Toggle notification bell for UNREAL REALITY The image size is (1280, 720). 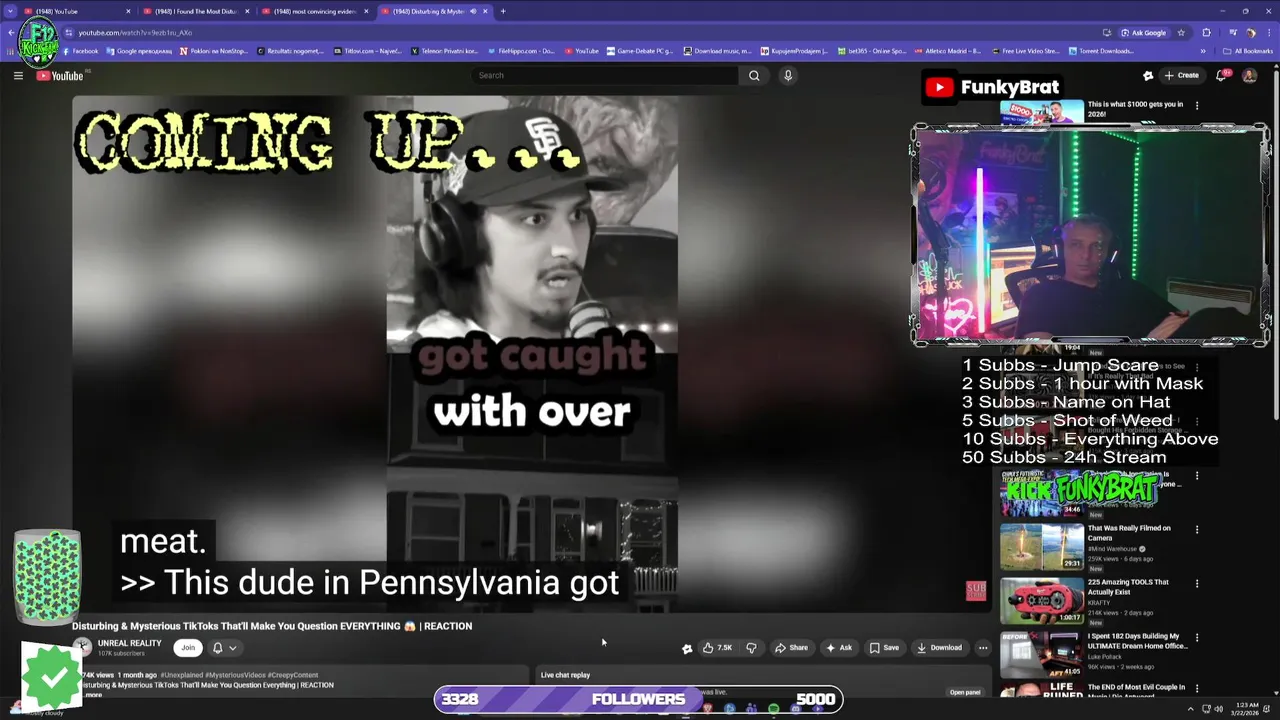click(x=224, y=648)
